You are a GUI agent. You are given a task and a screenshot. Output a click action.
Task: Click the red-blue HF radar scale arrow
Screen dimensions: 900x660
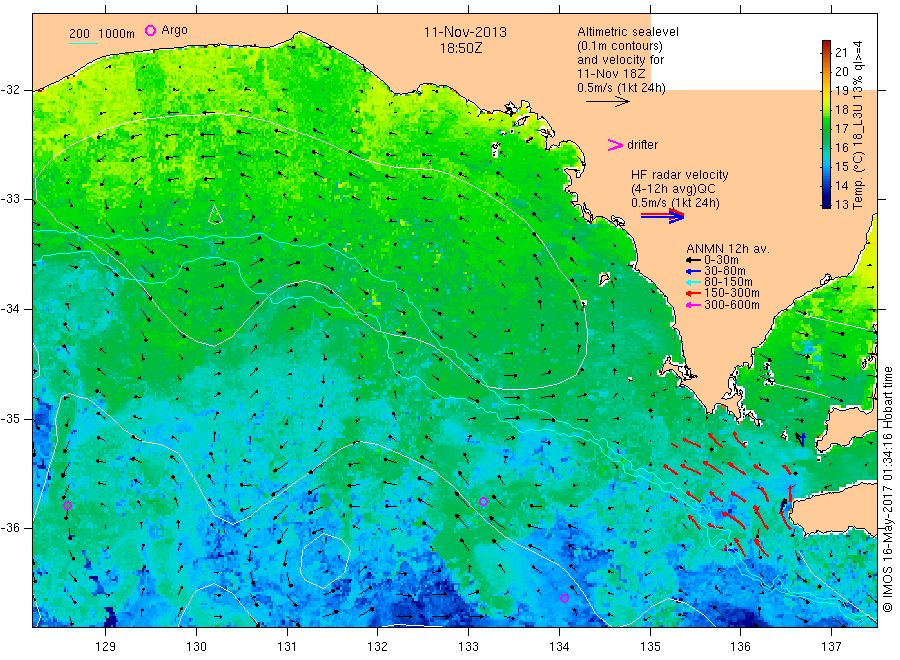[662, 216]
